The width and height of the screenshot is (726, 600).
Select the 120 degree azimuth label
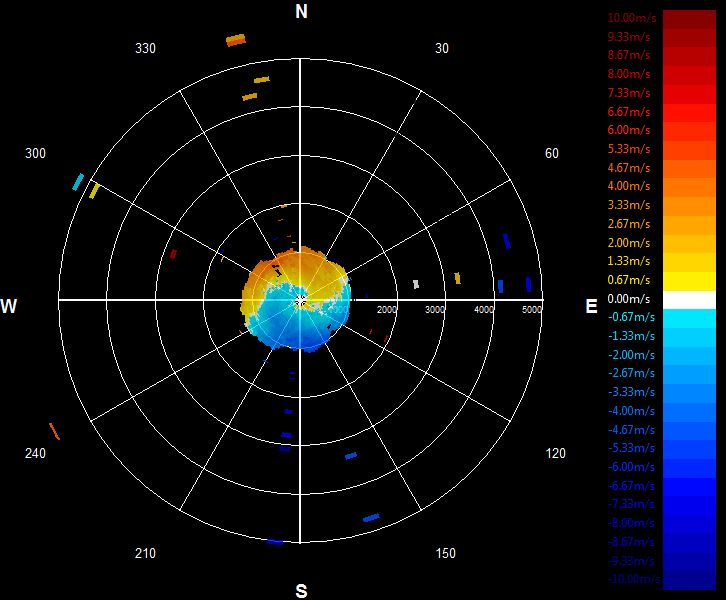(x=556, y=453)
